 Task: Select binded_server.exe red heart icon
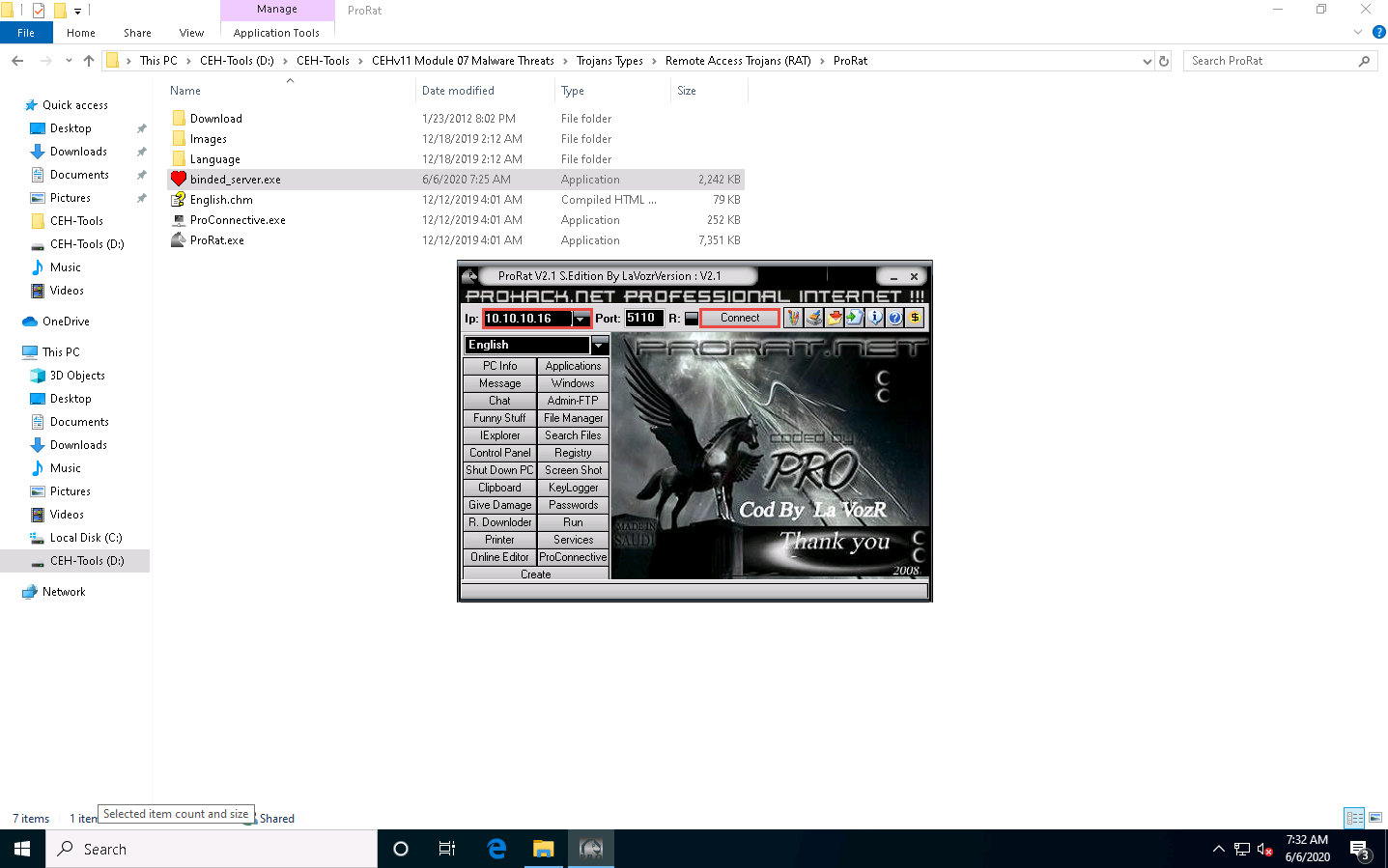pos(179,179)
